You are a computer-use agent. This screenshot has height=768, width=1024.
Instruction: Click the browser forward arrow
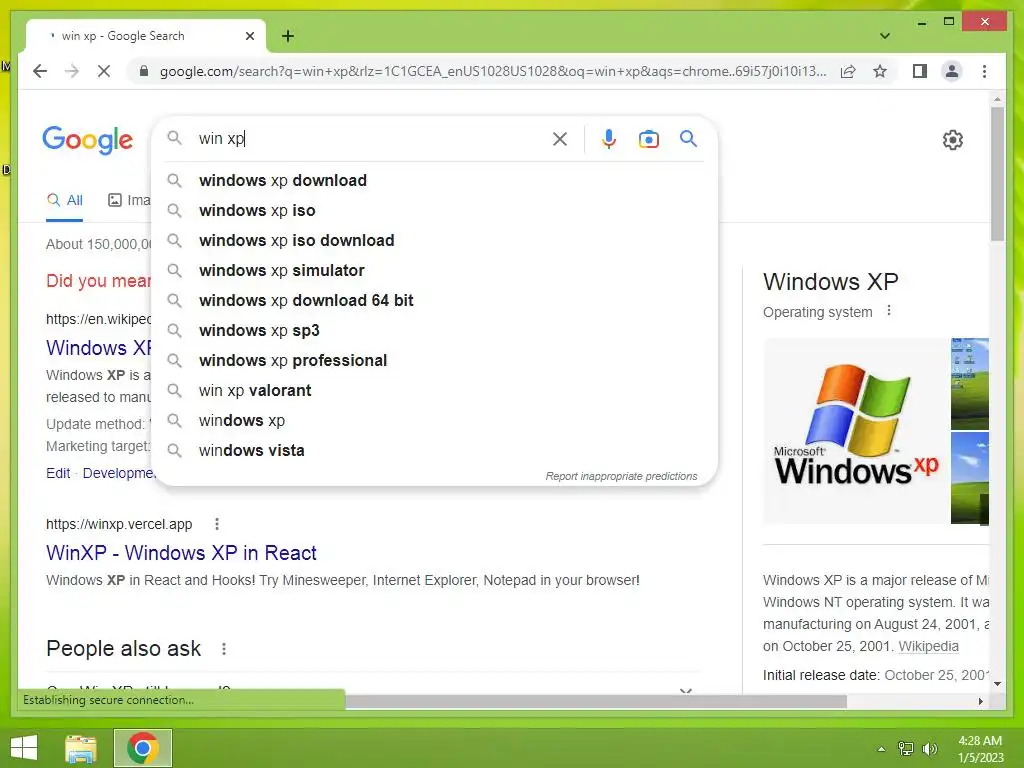[x=72, y=71]
